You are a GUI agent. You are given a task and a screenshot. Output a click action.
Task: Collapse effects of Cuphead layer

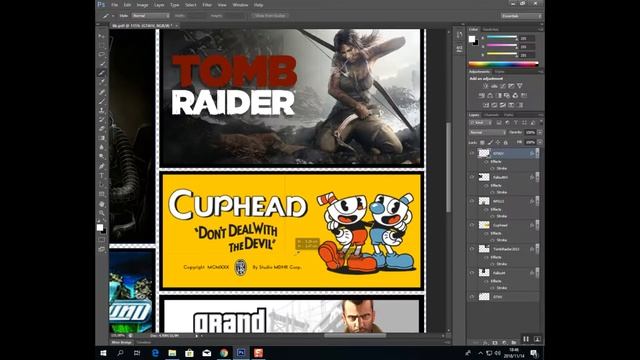[x=537, y=225]
